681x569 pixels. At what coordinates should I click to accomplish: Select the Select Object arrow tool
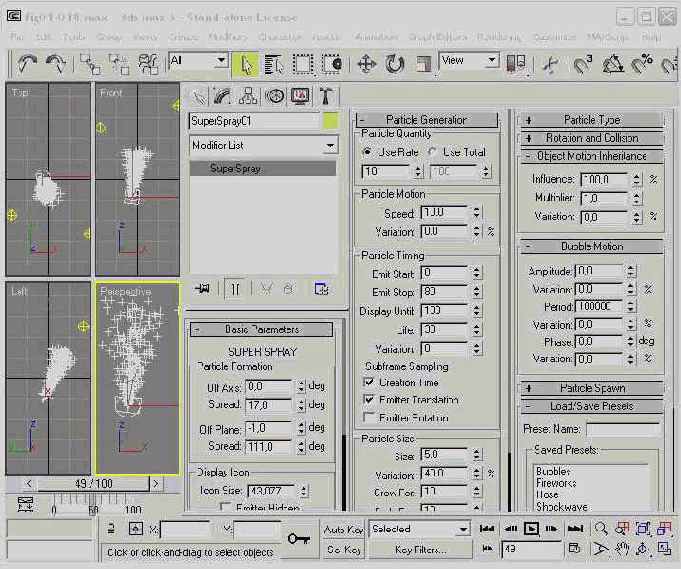pos(246,64)
